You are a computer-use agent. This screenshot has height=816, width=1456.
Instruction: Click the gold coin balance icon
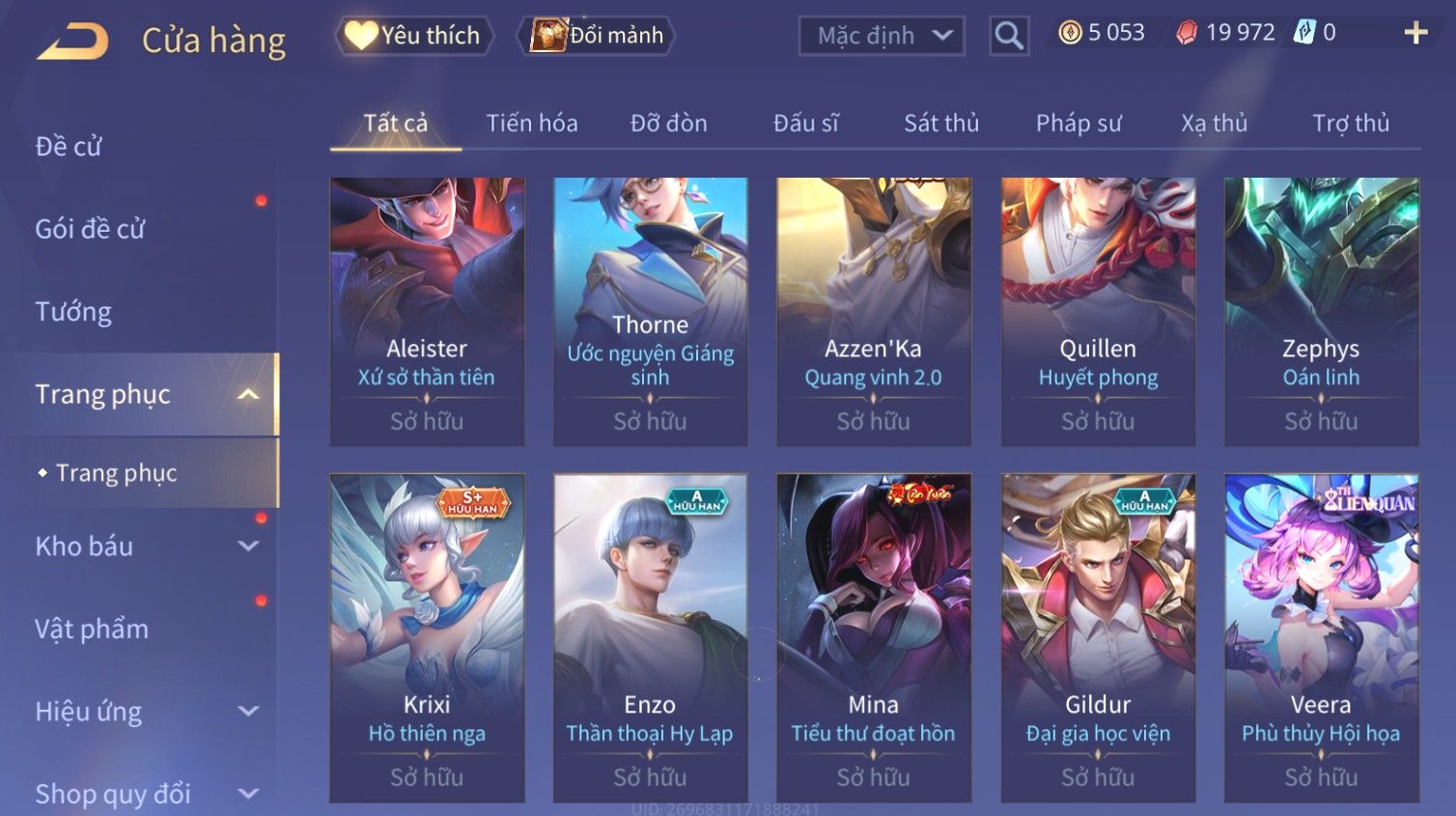1070,33
